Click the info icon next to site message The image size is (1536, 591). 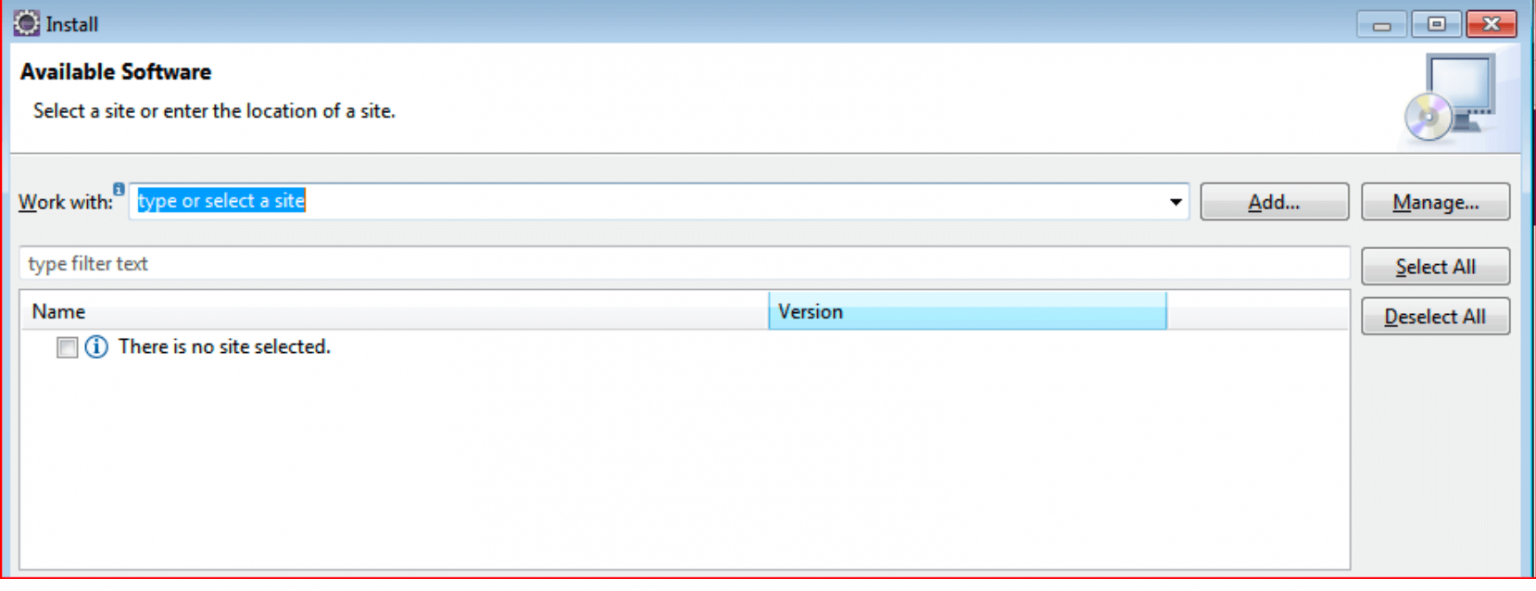(x=95, y=347)
